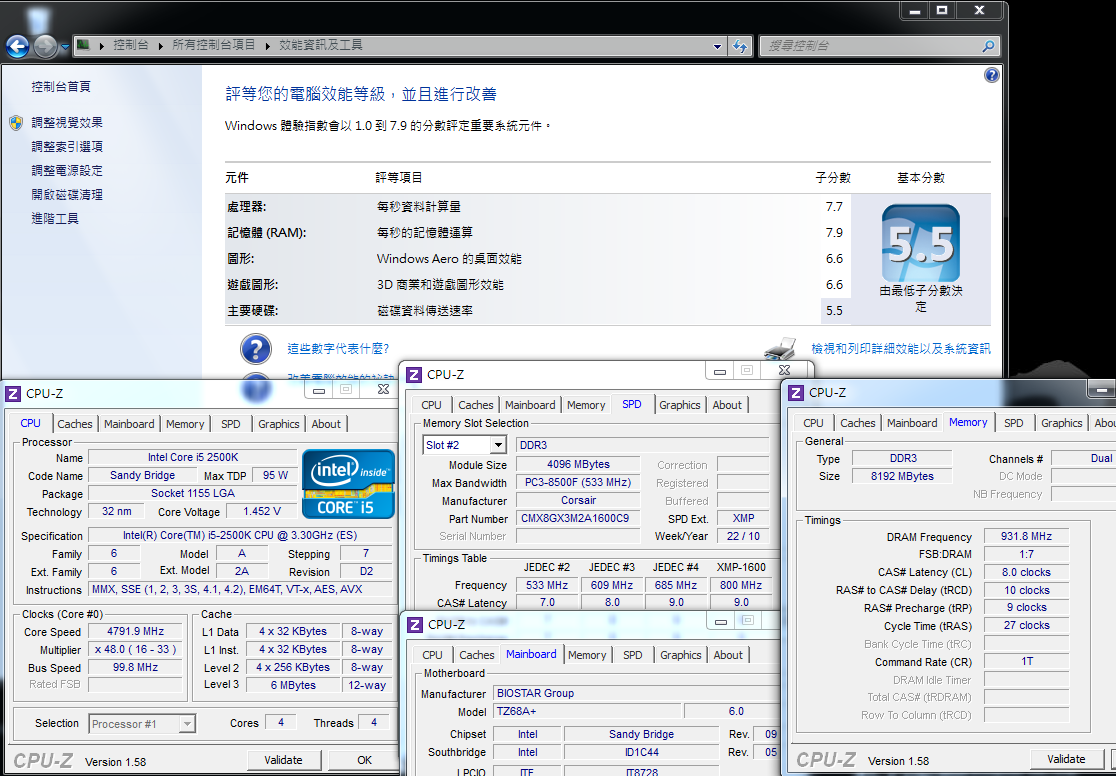Click OK in the CPU window
Viewport: 1116px width, 776px height.
pos(364,760)
